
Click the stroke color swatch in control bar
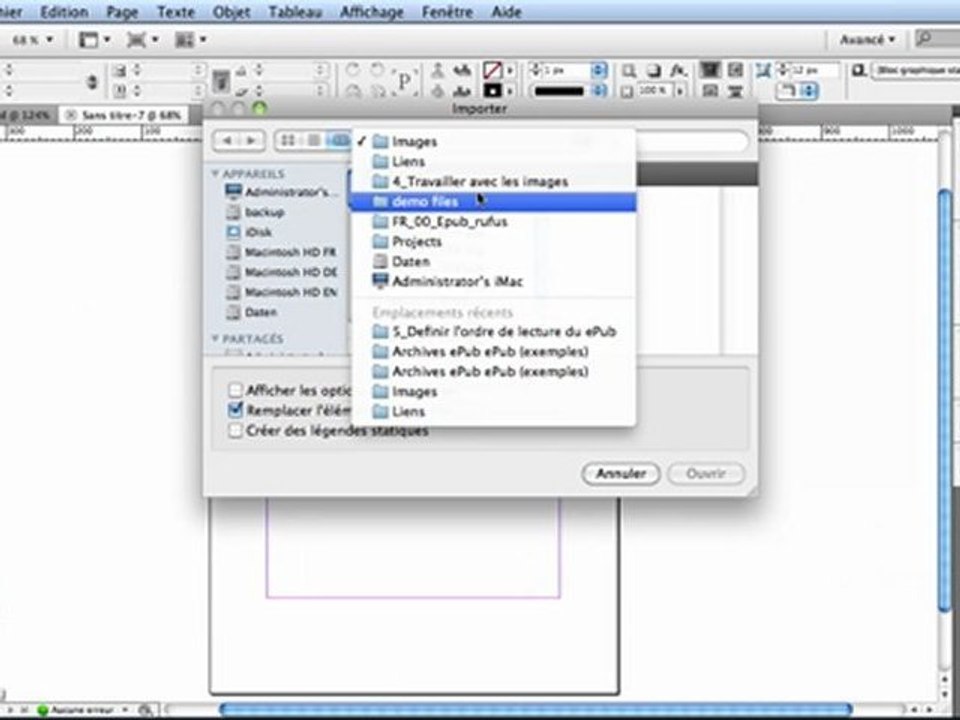point(492,91)
